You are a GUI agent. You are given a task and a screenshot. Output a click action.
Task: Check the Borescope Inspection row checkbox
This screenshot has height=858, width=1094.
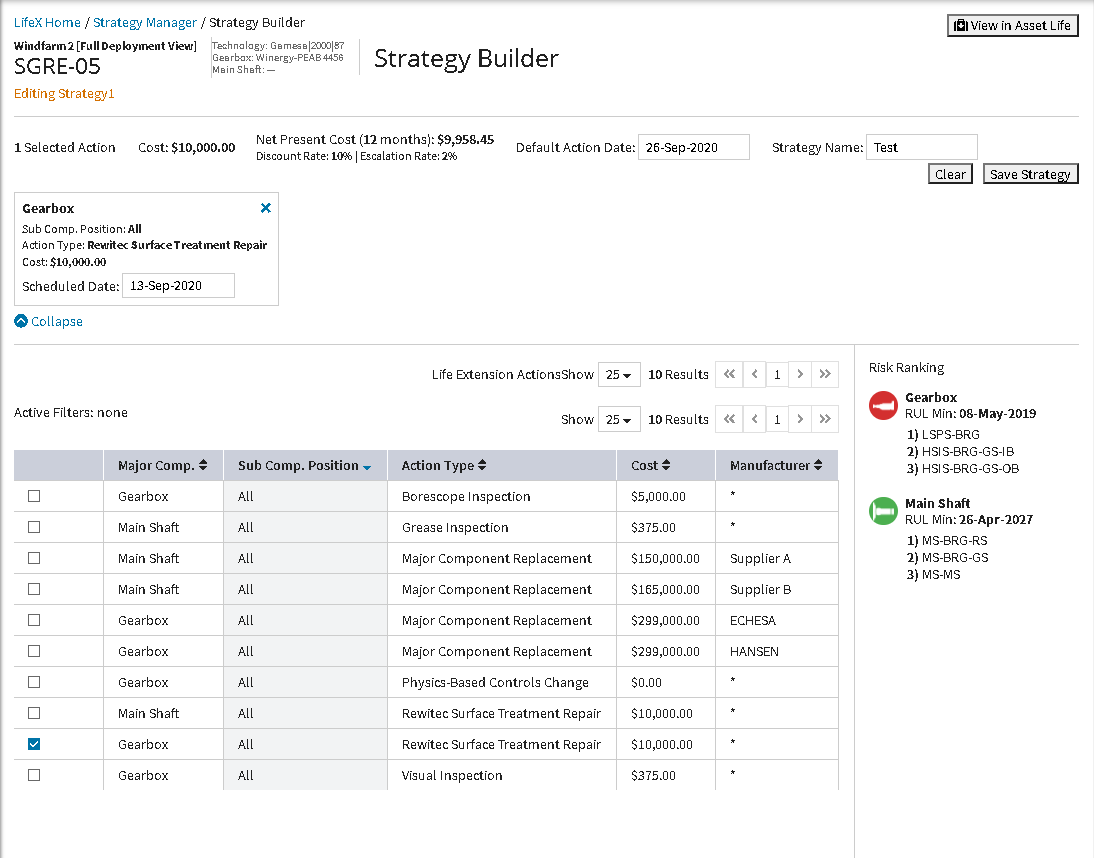coord(34,496)
